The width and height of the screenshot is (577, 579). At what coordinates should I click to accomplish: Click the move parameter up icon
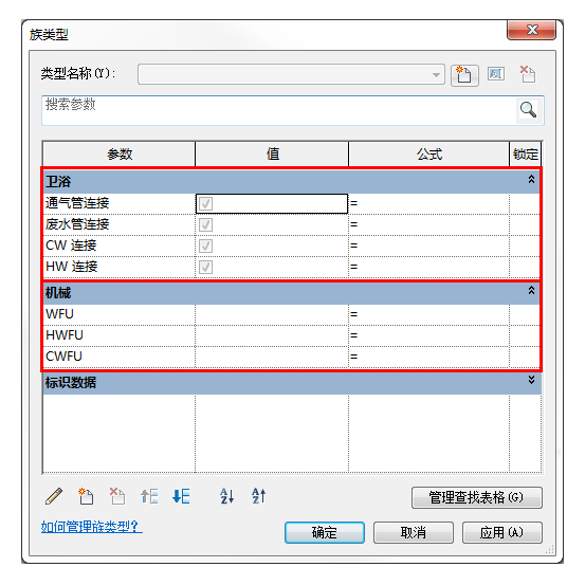[150, 496]
